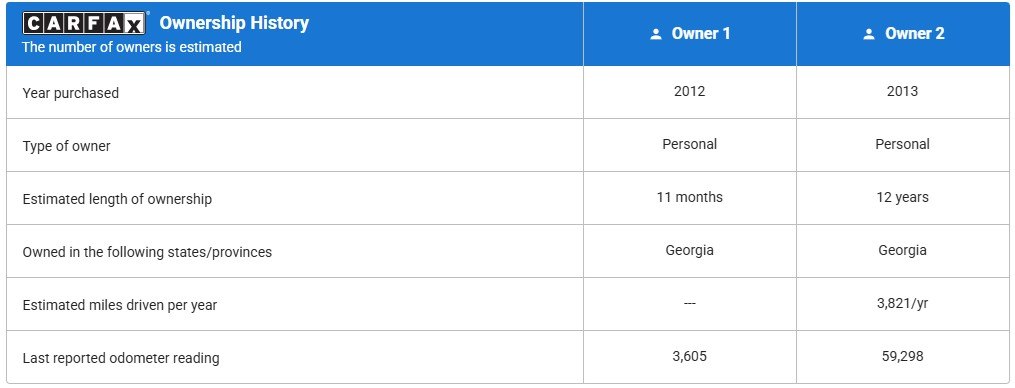
Task: Select the Type of owner row label
Action: coord(67,146)
